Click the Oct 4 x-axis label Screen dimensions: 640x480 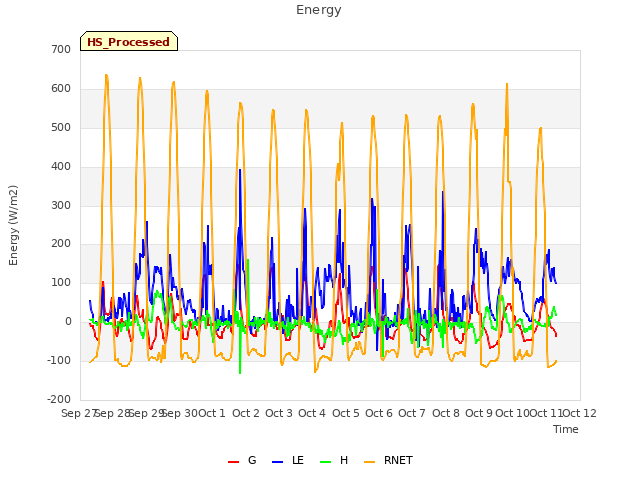click(x=312, y=413)
